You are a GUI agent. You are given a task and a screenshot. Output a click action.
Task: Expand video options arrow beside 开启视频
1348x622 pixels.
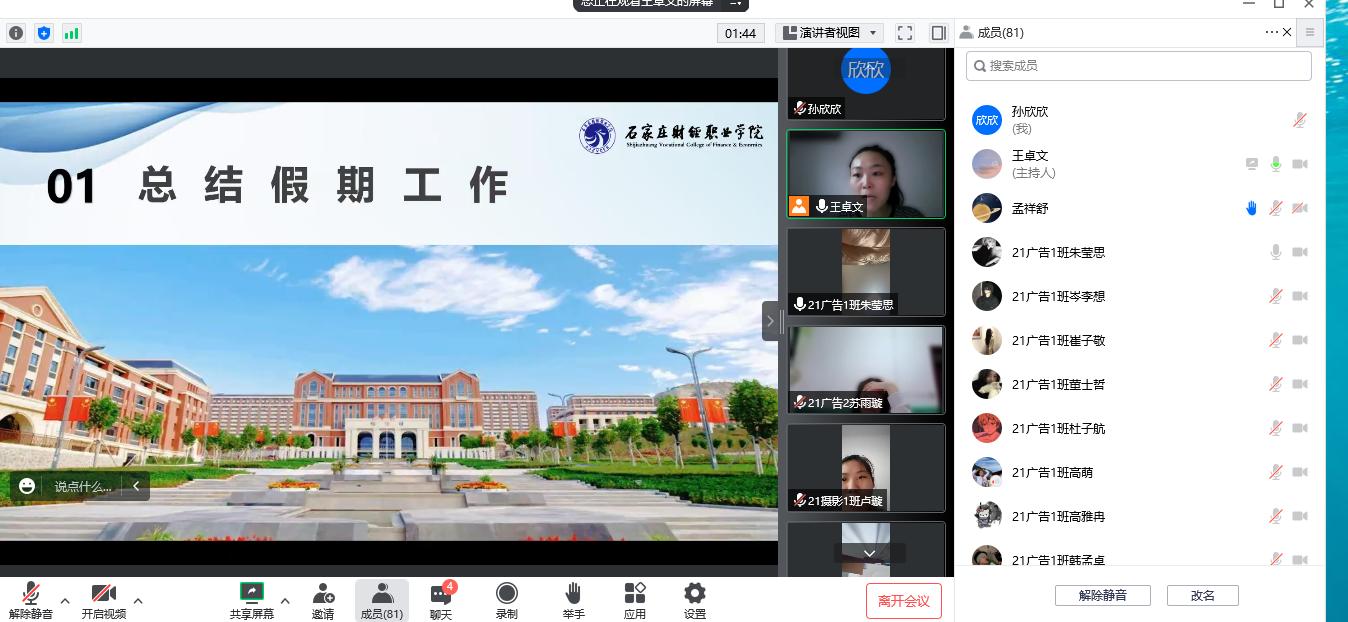pos(138,601)
